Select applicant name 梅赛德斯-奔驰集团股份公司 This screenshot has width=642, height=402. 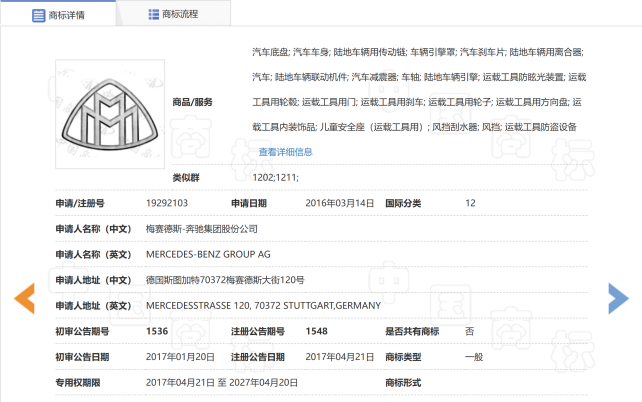click(201, 229)
